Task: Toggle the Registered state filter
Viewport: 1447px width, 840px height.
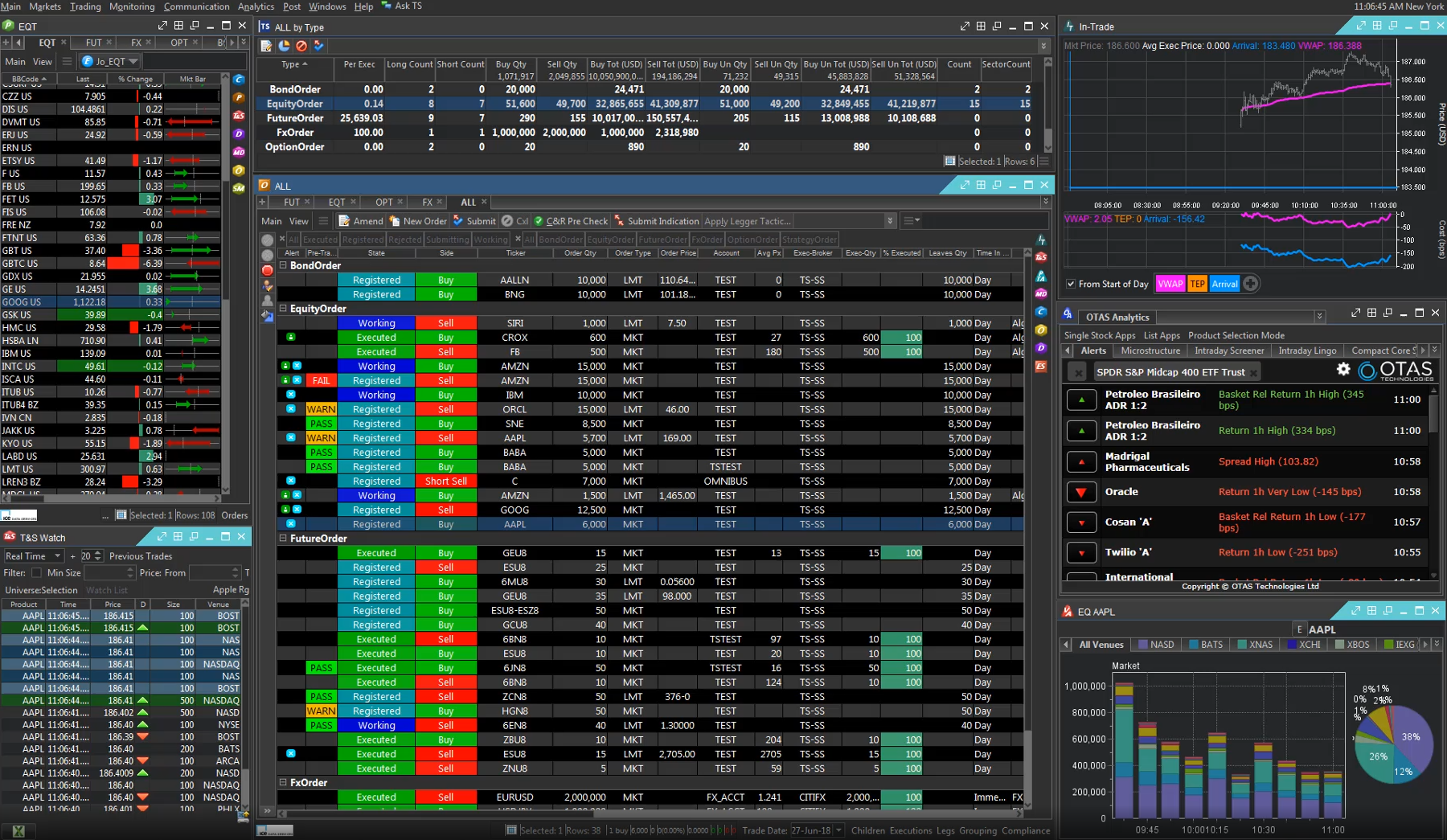Action: (x=363, y=240)
